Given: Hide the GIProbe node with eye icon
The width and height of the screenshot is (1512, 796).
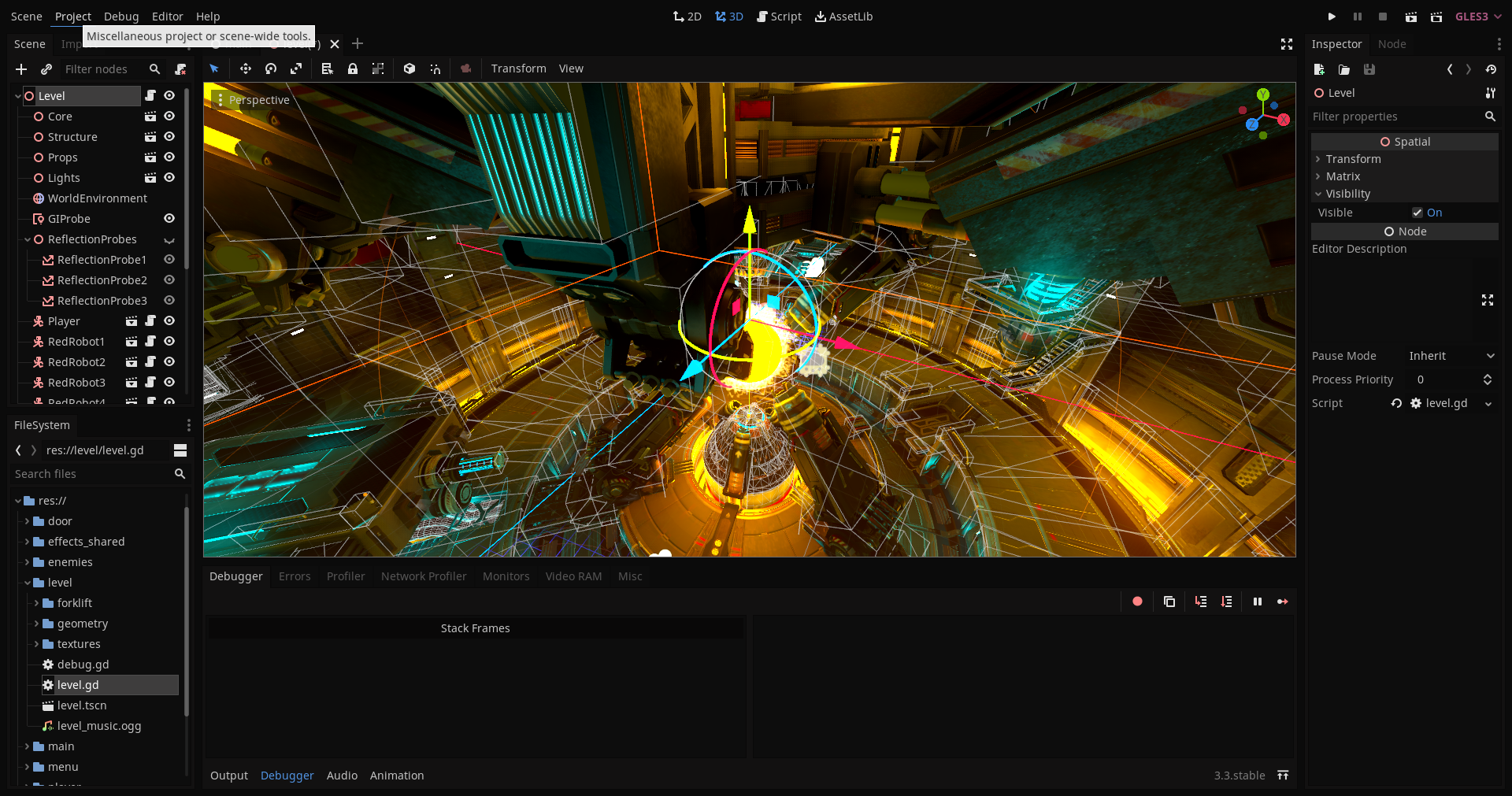Looking at the screenshot, I should click(169, 219).
